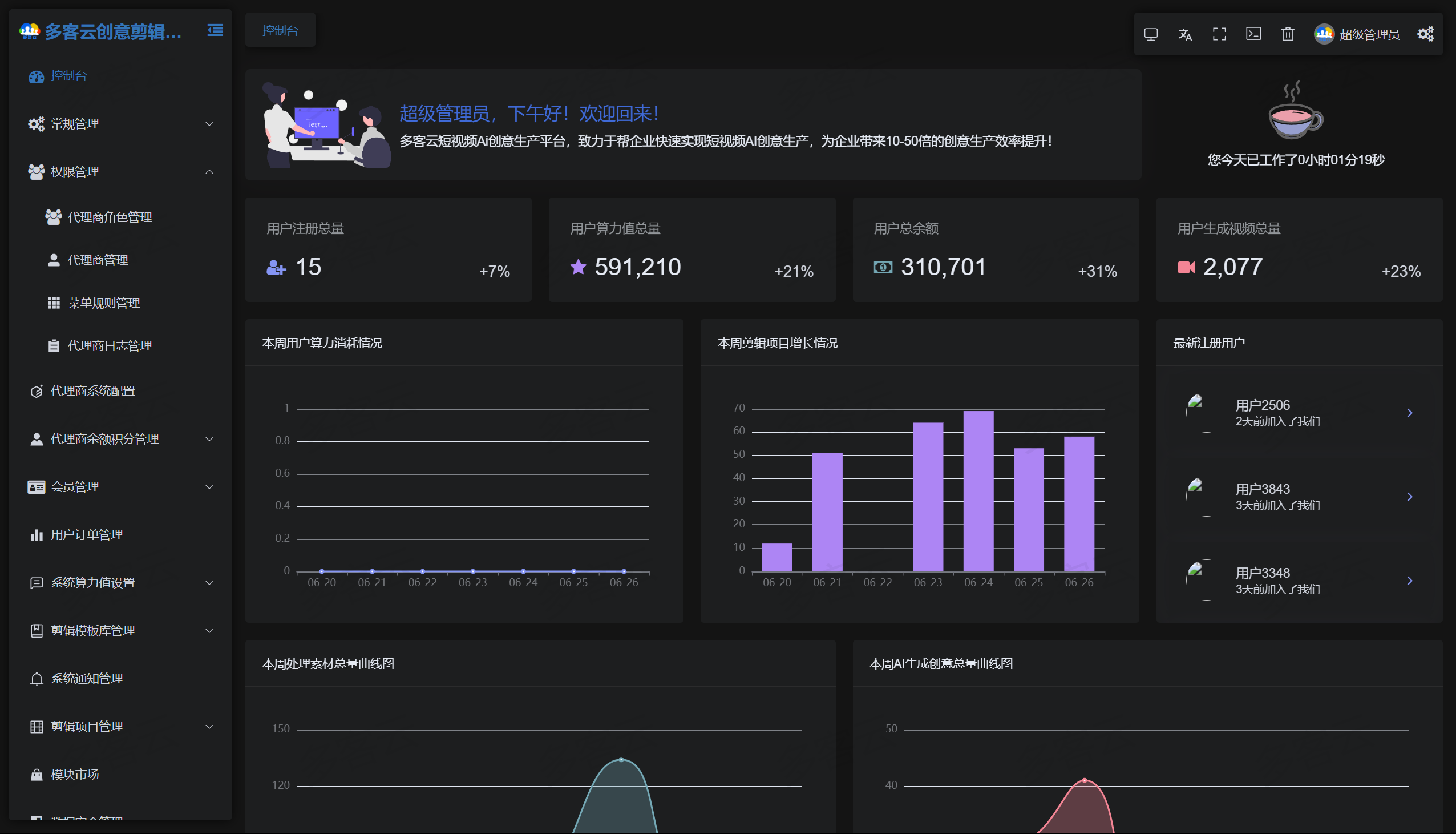Open the terminal console icon

[x=1253, y=34]
